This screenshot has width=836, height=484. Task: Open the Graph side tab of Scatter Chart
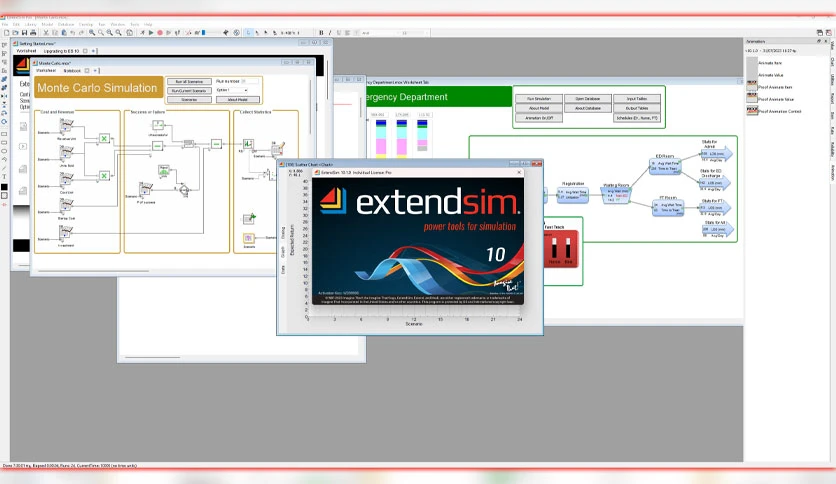click(x=283, y=252)
